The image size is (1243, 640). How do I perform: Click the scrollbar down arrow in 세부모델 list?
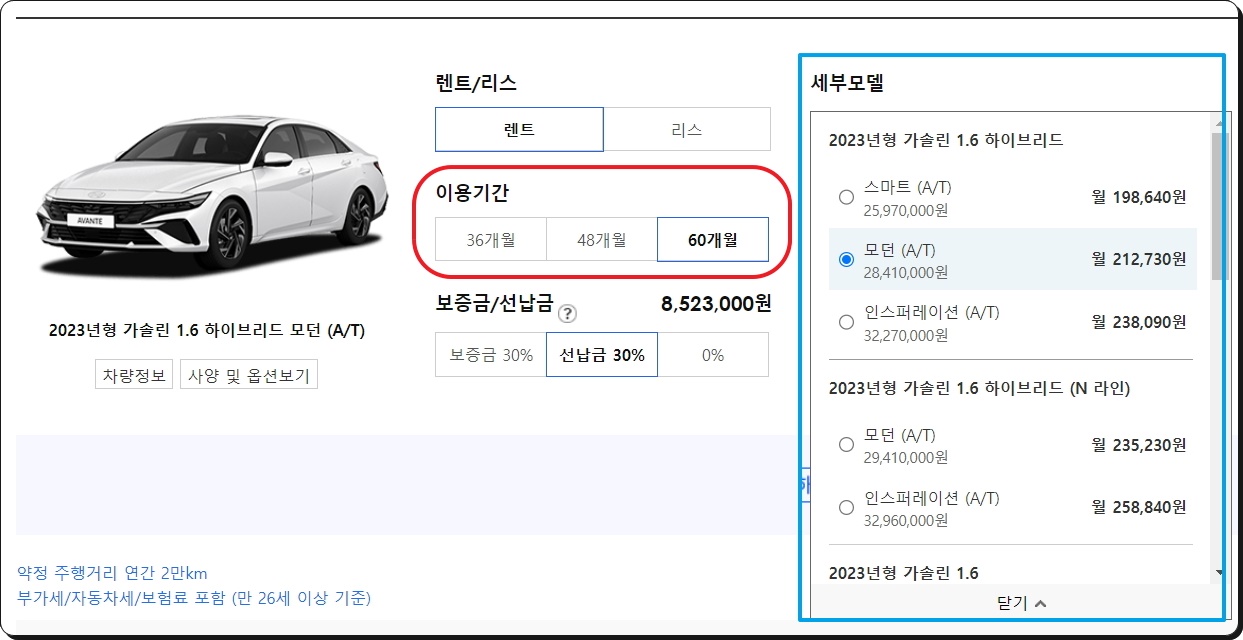pos(1218,573)
